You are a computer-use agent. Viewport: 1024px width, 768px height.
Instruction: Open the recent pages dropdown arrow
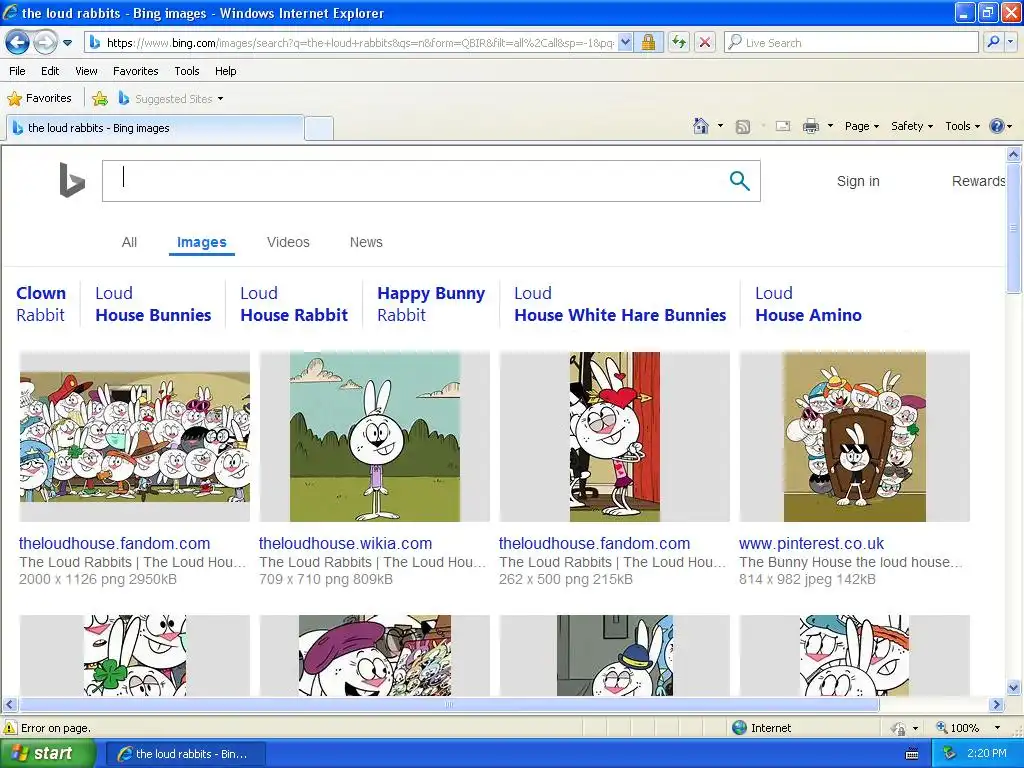pos(68,43)
